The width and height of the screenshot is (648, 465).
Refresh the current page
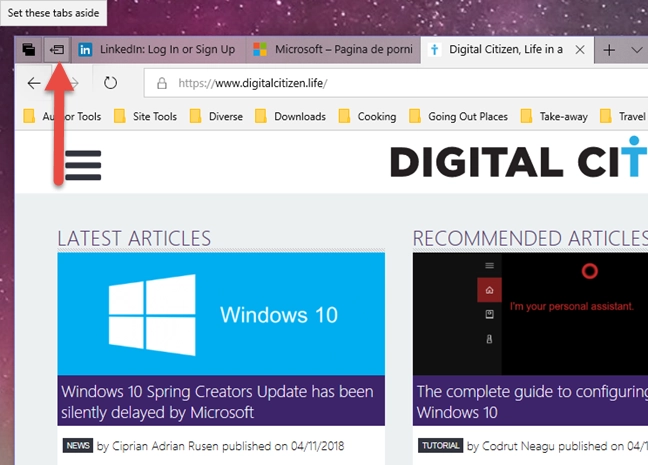click(110, 83)
